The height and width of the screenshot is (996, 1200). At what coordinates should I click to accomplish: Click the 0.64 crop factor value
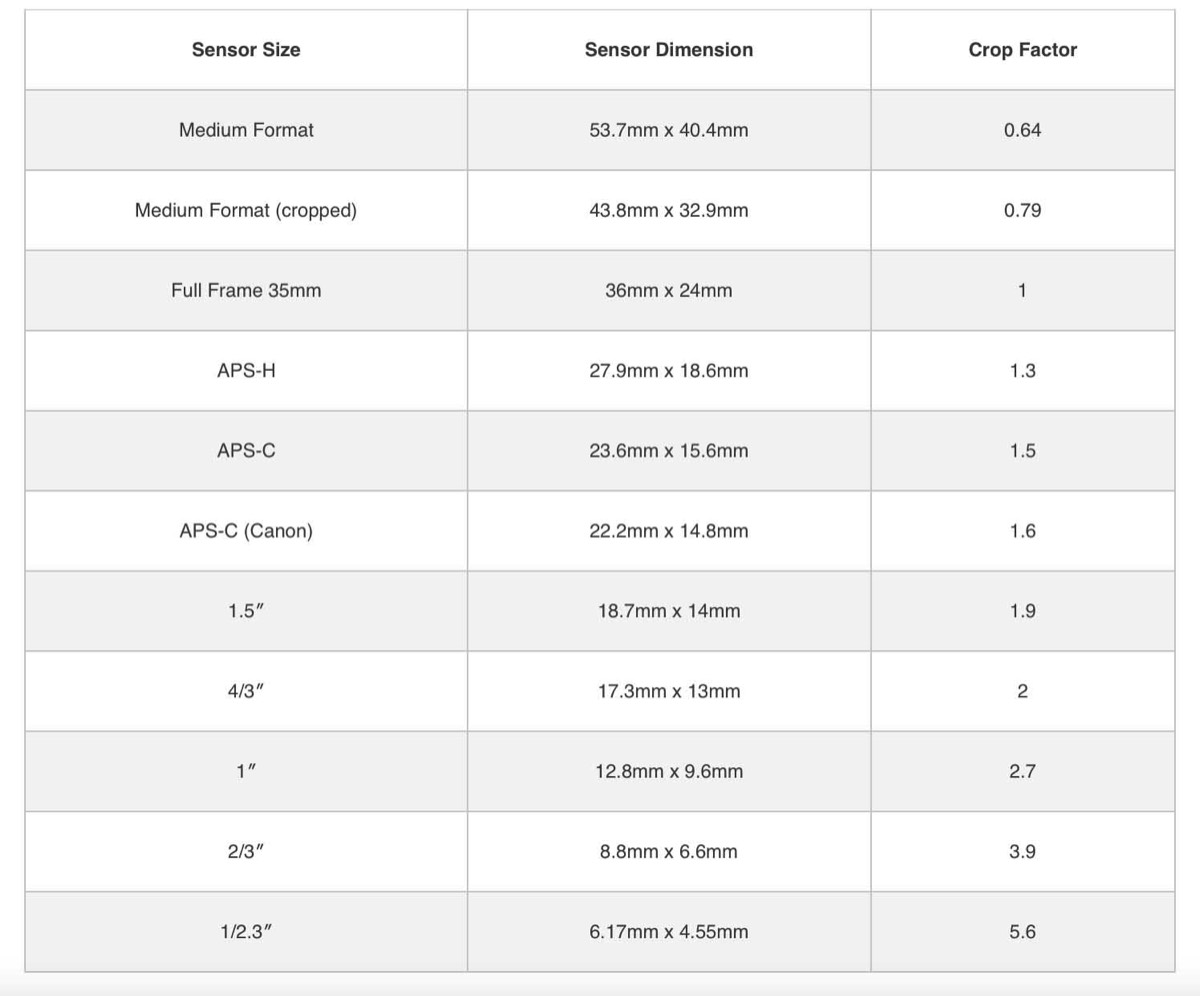point(1022,130)
